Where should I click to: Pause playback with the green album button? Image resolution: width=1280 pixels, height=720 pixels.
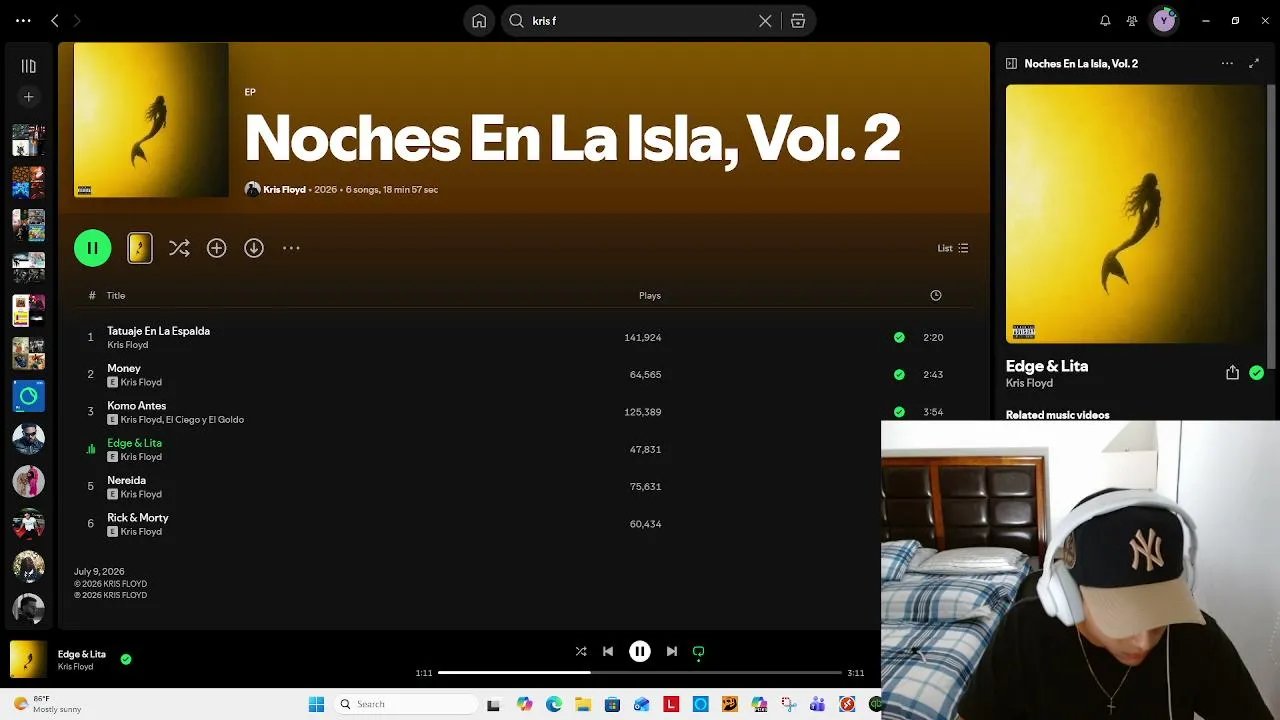(92, 248)
